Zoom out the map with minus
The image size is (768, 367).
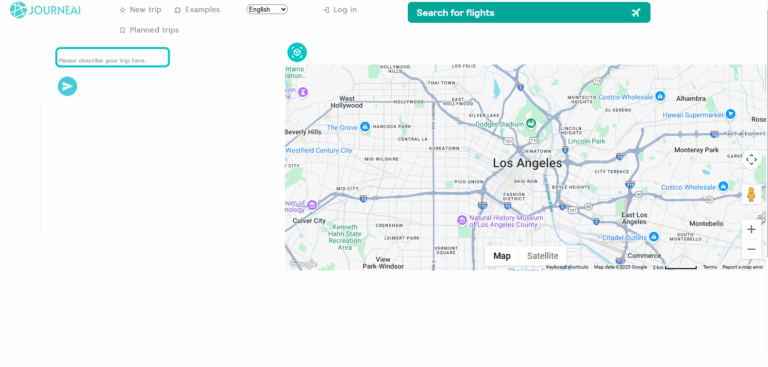click(751, 249)
